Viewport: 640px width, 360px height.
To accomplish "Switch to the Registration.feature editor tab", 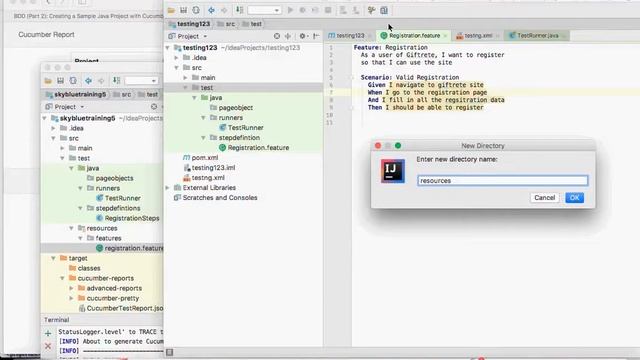I will (413, 36).
